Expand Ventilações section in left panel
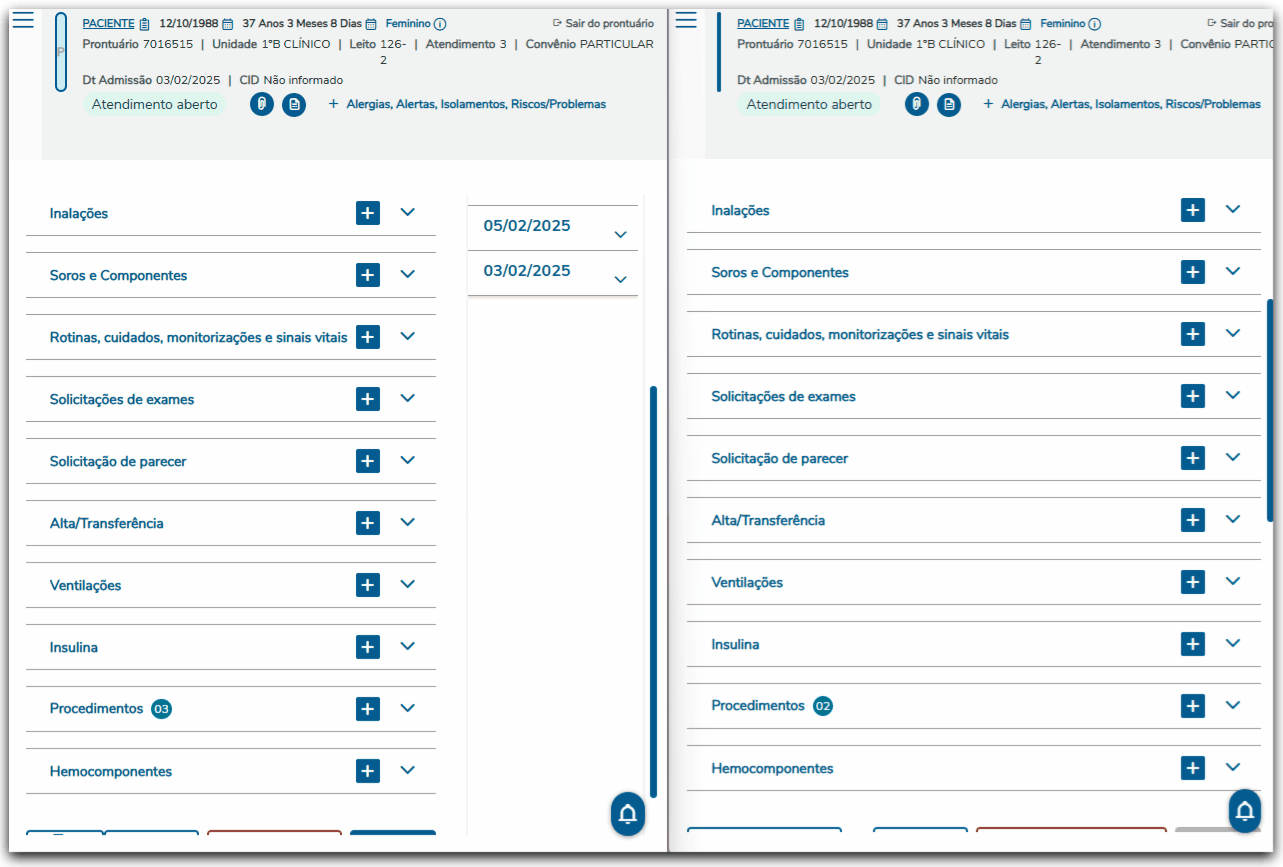The image size is (1283, 867). click(407, 584)
